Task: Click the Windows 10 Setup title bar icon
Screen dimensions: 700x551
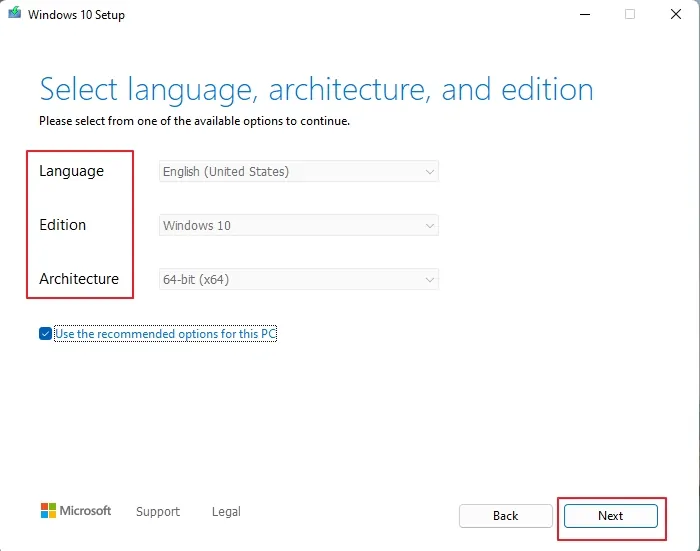Action: click(14, 13)
